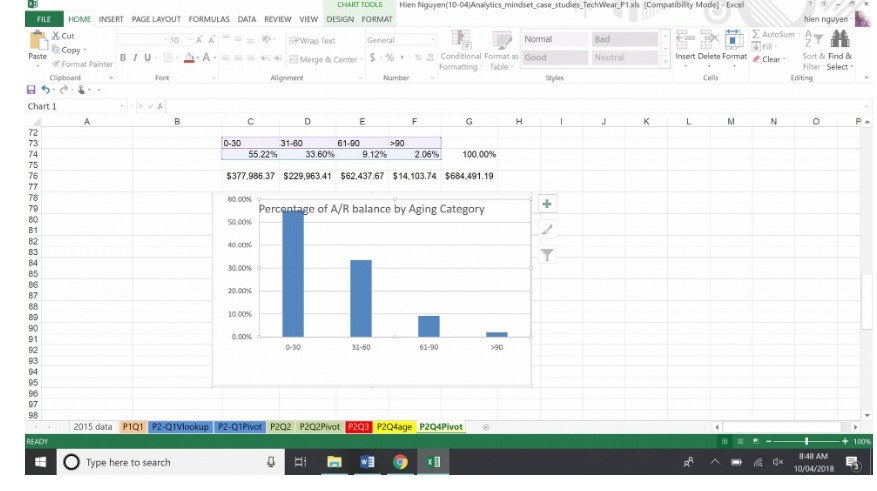Open Chart Styles brush button
The width and height of the screenshot is (877, 491).
[547, 229]
